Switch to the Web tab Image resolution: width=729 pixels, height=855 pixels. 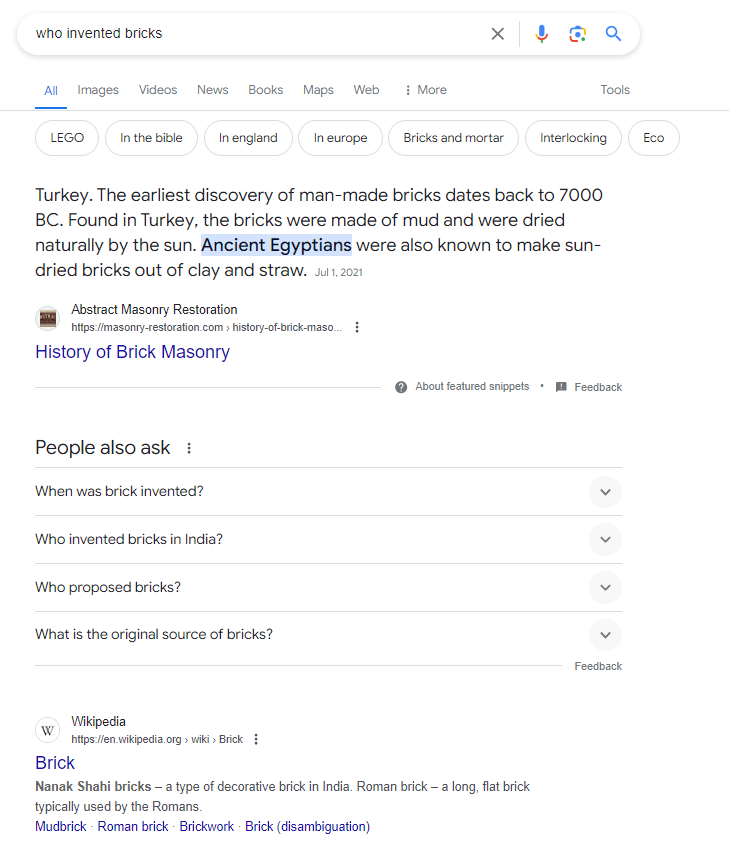(x=366, y=90)
